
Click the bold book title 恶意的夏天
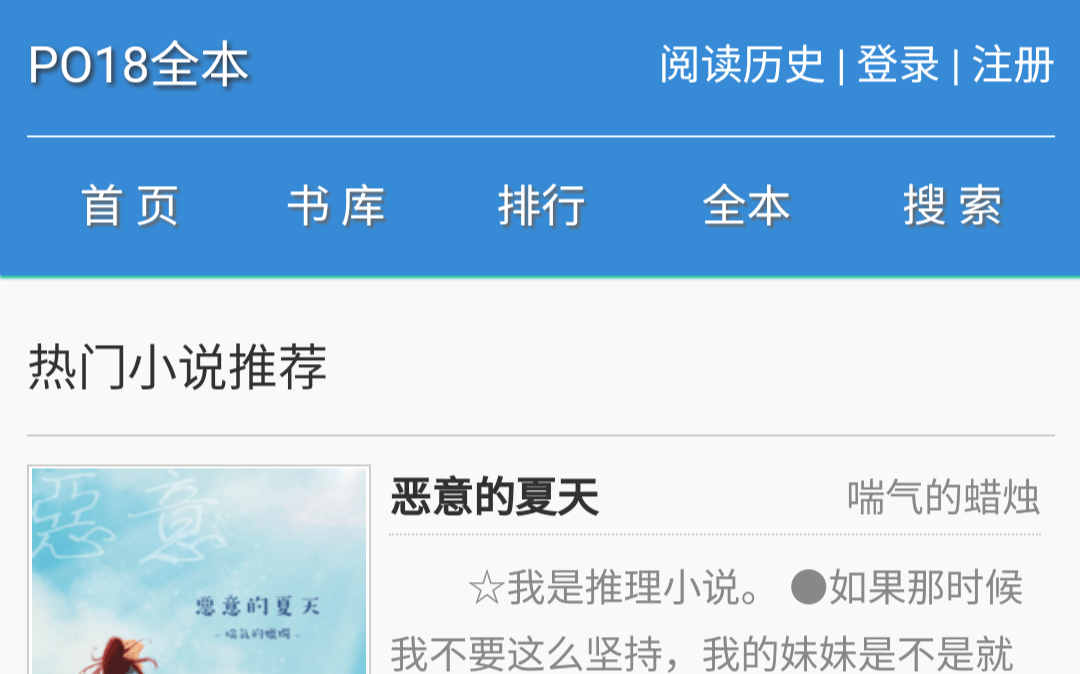click(495, 497)
